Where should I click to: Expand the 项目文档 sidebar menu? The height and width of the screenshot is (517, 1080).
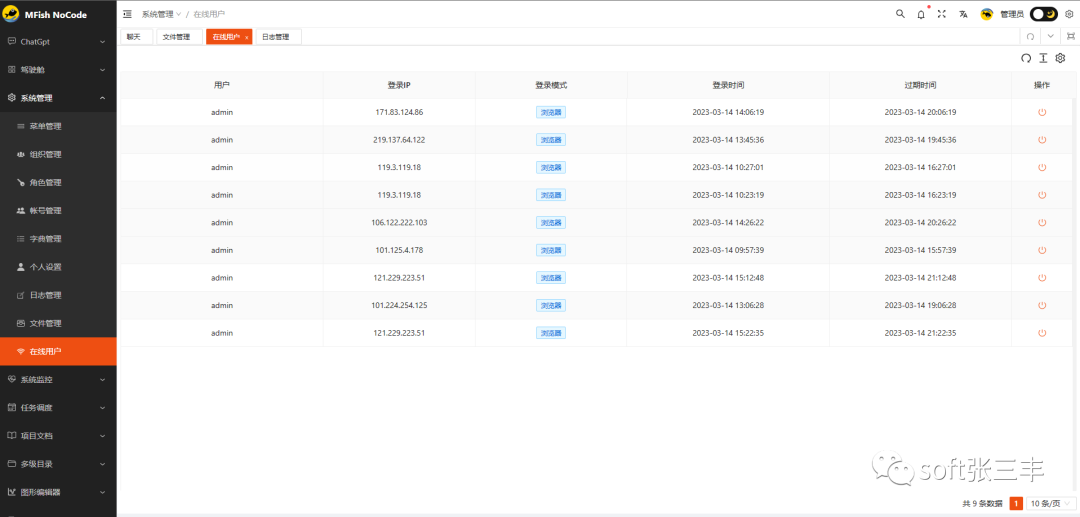(58, 436)
